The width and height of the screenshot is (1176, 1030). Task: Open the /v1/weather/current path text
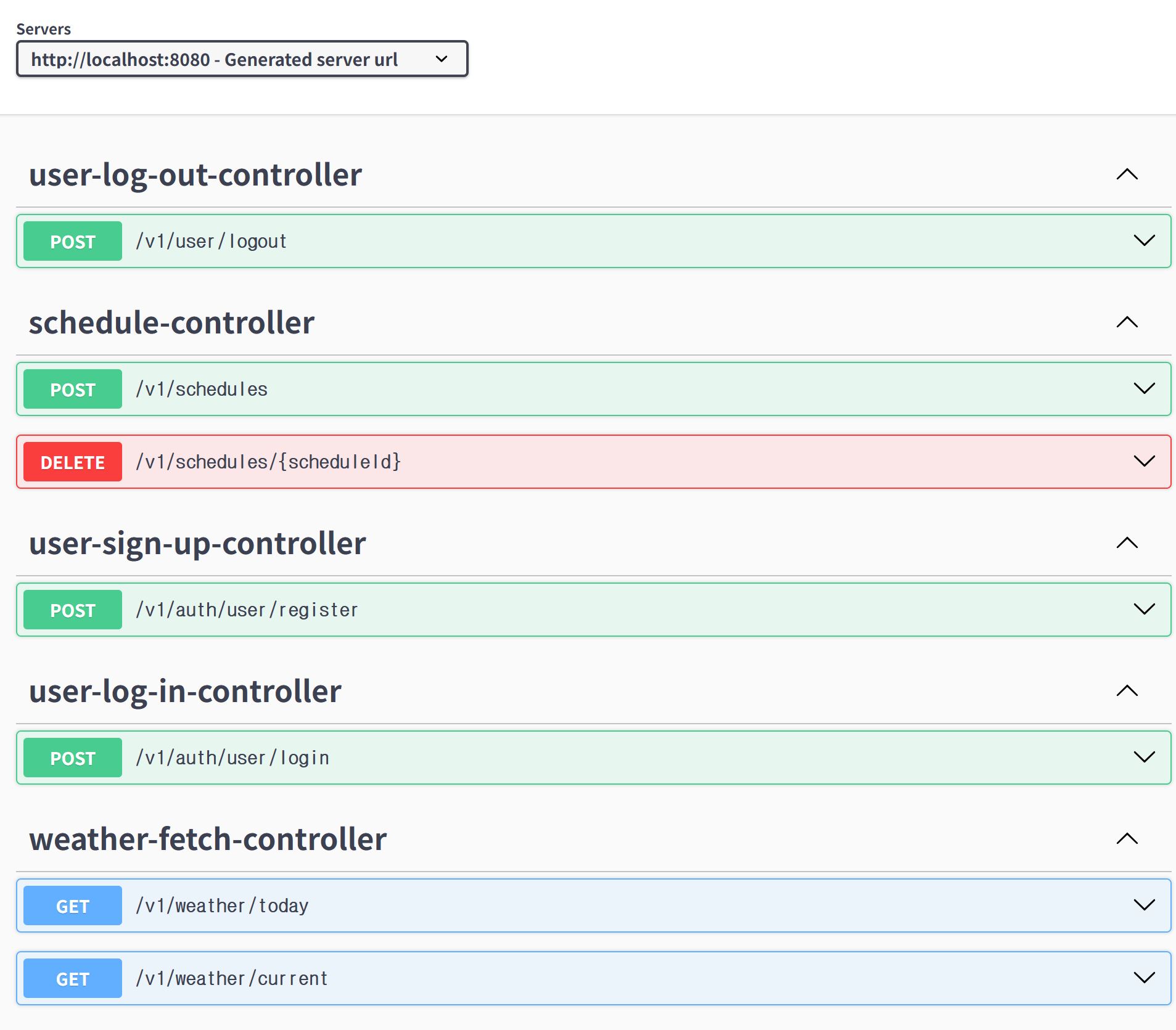(232, 978)
